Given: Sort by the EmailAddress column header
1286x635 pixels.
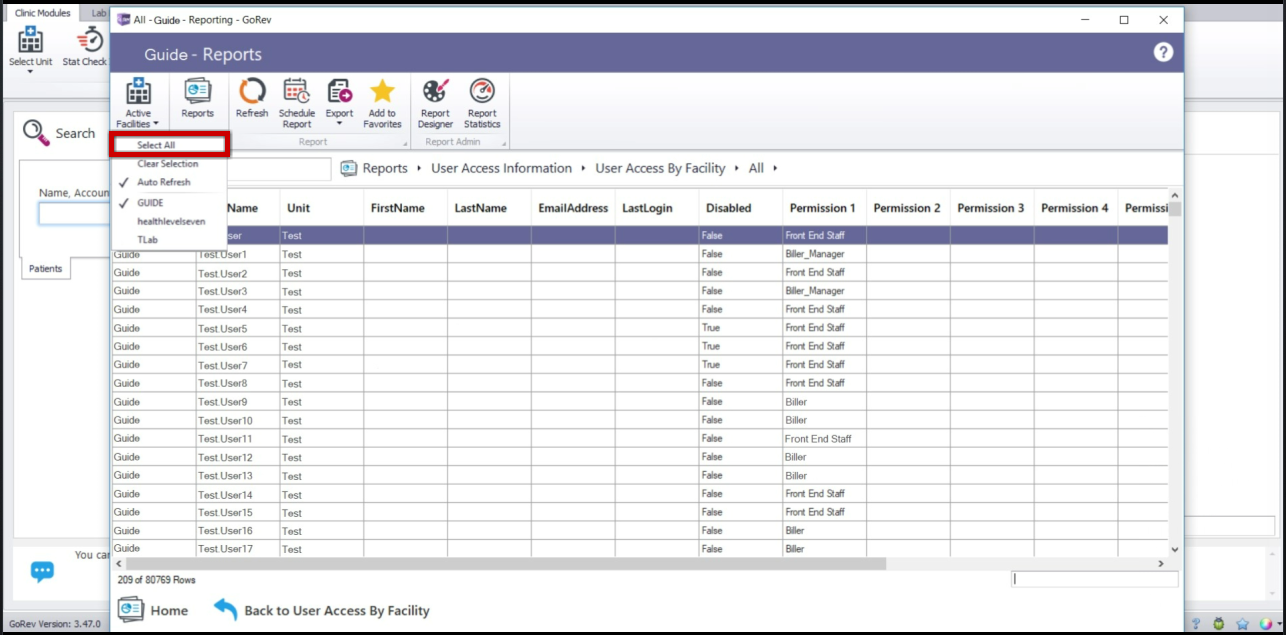Looking at the screenshot, I should pos(573,208).
